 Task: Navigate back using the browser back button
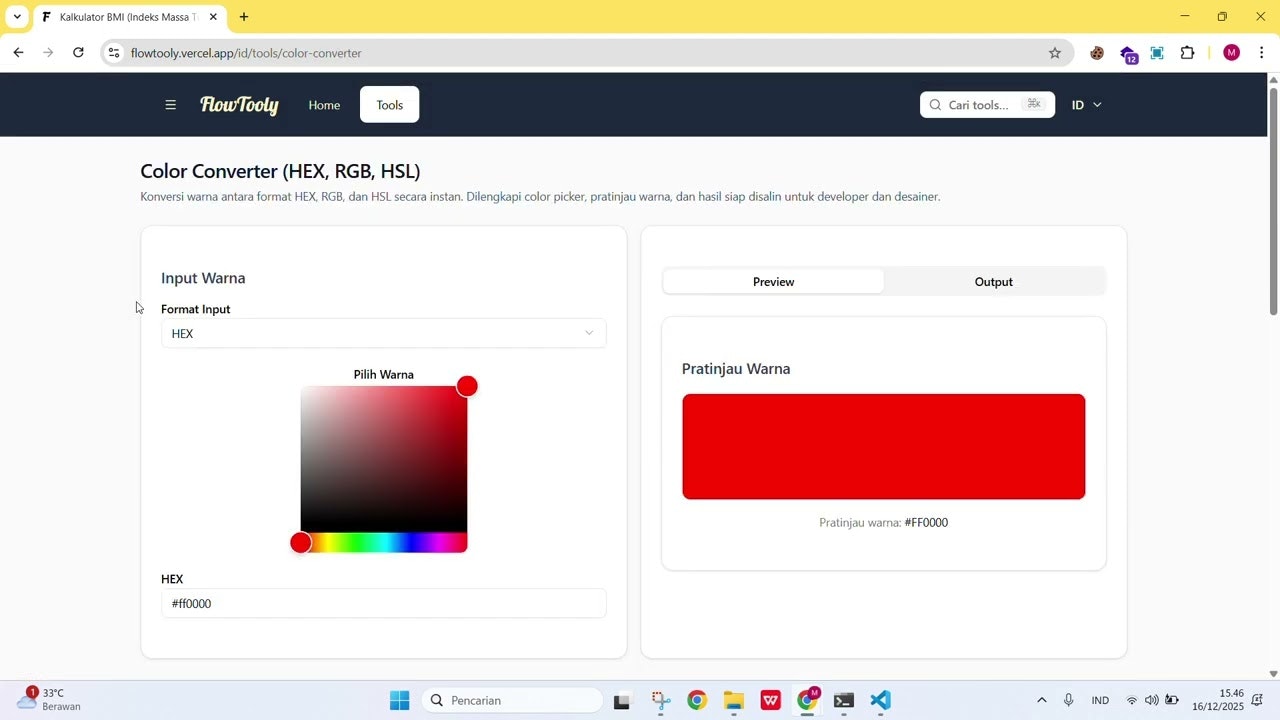pyautogui.click(x=18, y=53)
